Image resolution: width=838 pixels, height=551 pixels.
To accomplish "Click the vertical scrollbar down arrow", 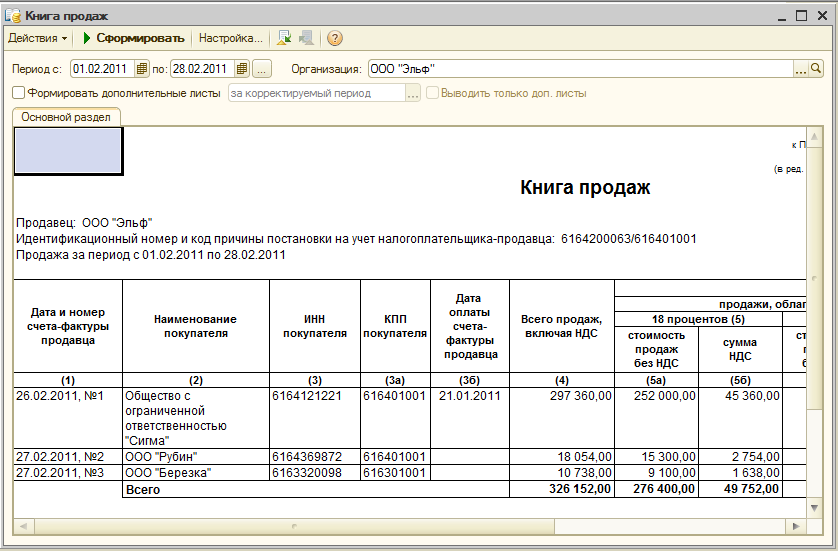I will point(814,508).
